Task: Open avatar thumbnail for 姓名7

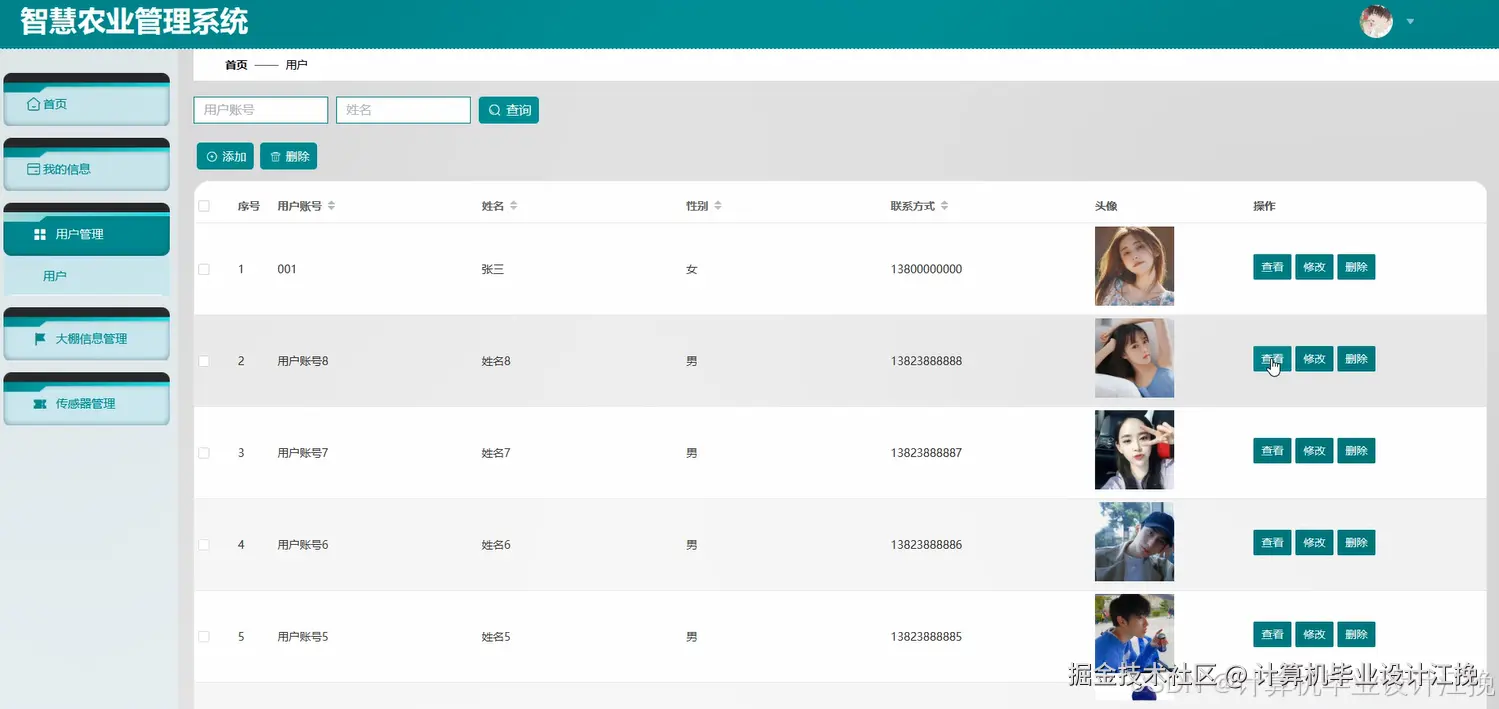Action: [x=1134, y=450]
